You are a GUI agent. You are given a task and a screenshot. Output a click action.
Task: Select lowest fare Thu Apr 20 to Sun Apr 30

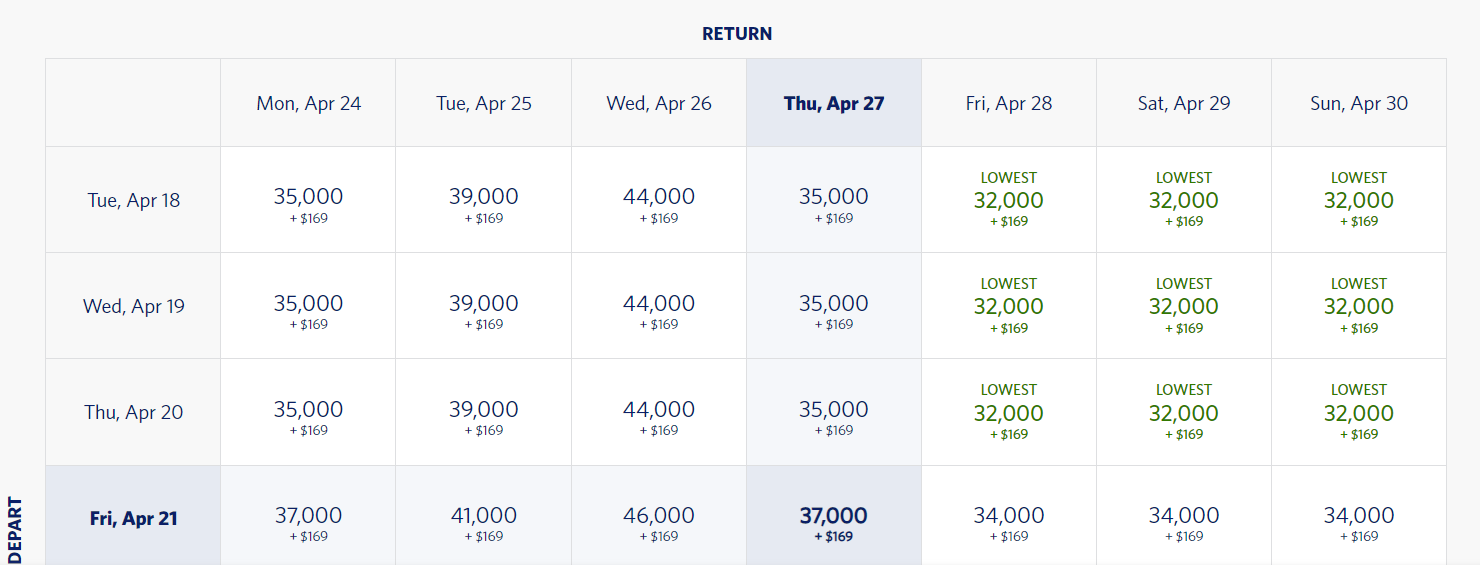coord(1358,412)
